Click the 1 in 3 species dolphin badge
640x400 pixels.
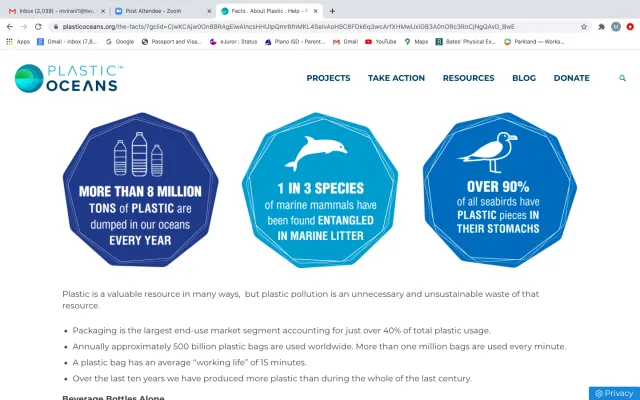click(x=320, y=190)
